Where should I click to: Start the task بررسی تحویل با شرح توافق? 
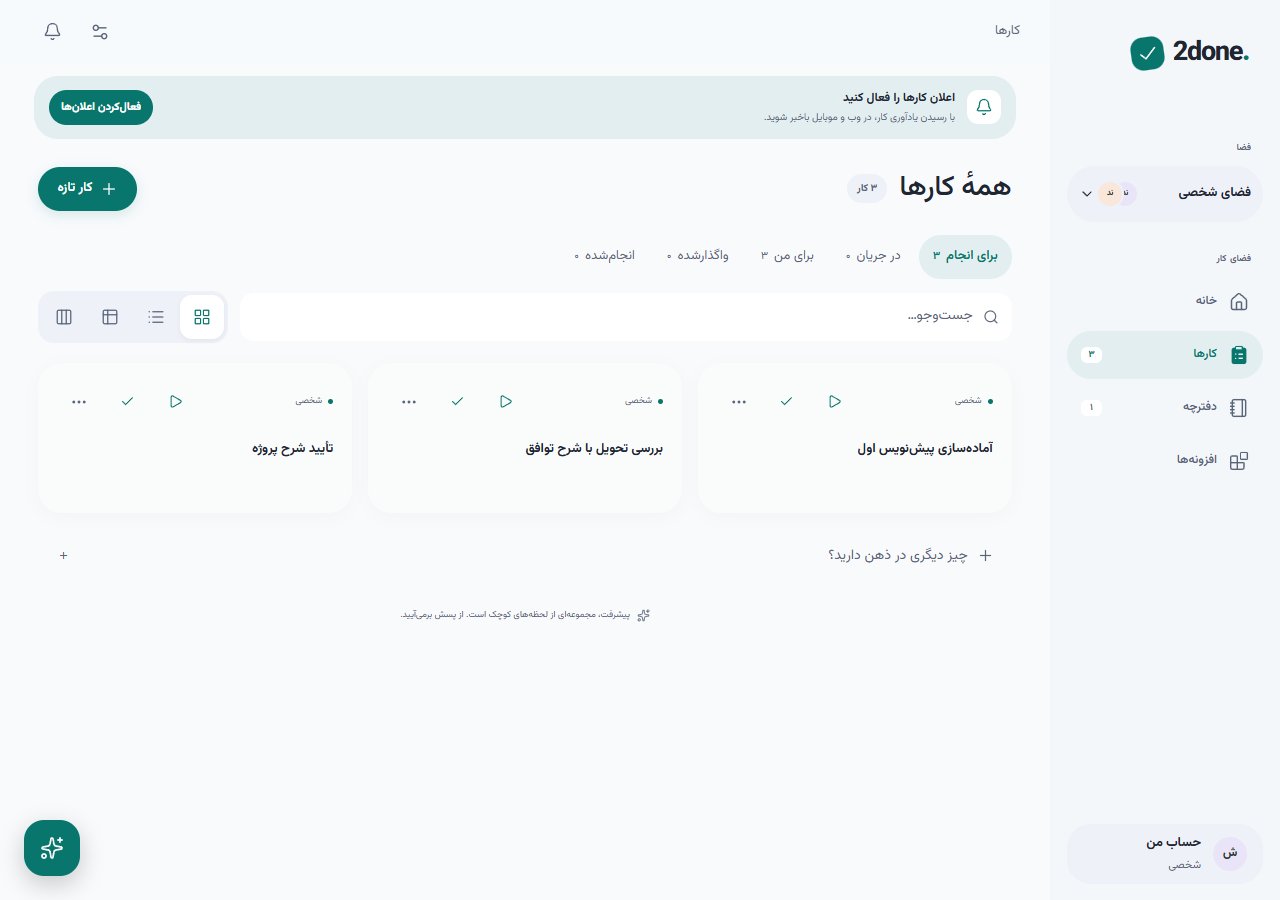click(x=506, y=401)
